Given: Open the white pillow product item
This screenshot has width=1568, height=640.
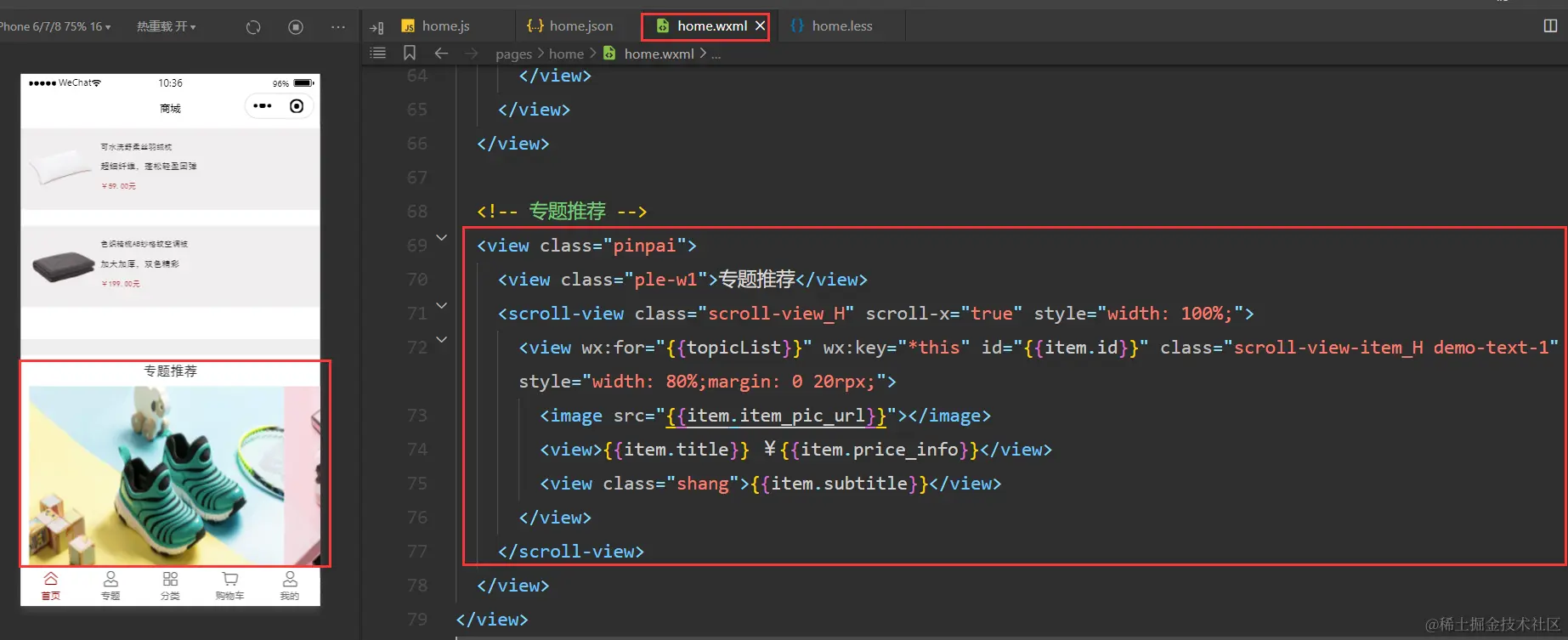Looking at the screenshot, I should [x=170, y=168].
